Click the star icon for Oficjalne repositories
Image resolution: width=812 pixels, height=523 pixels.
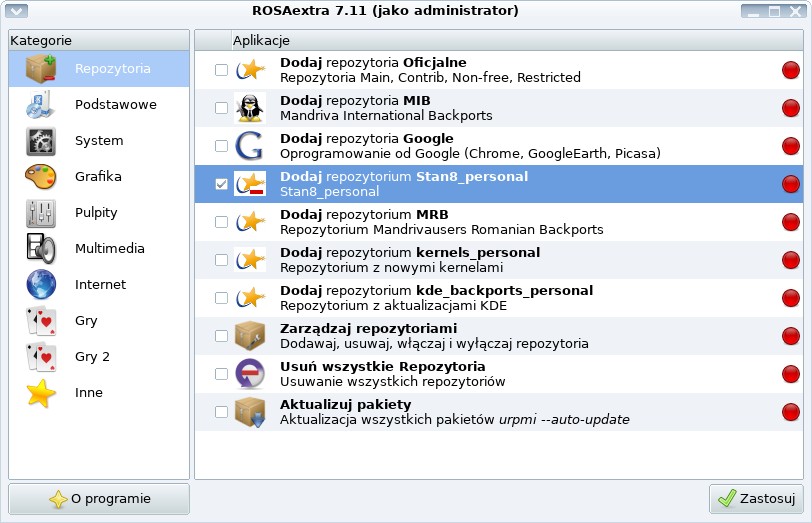[250, 70]
